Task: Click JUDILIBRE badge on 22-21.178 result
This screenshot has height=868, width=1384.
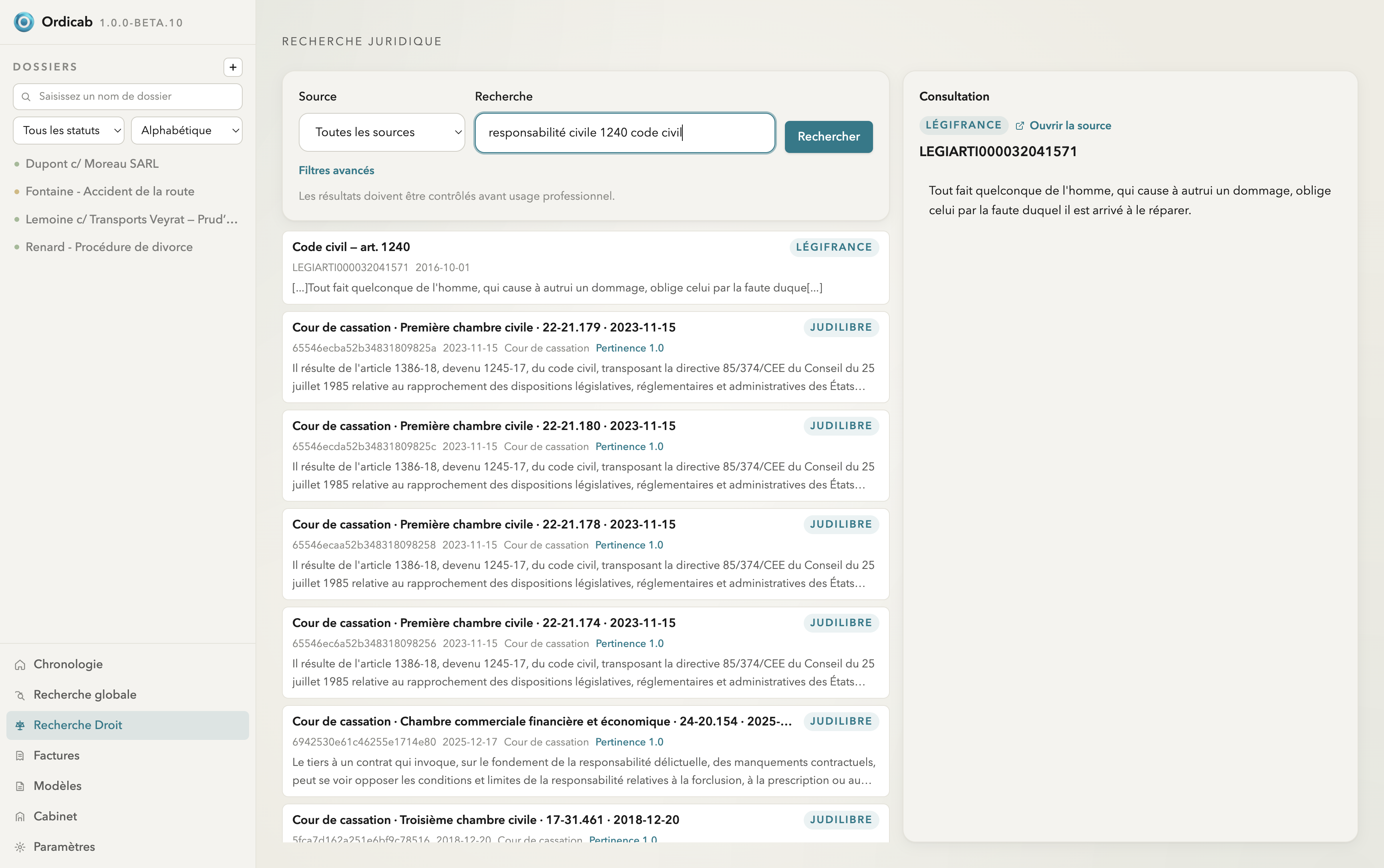Action: (x=841, y=525)
